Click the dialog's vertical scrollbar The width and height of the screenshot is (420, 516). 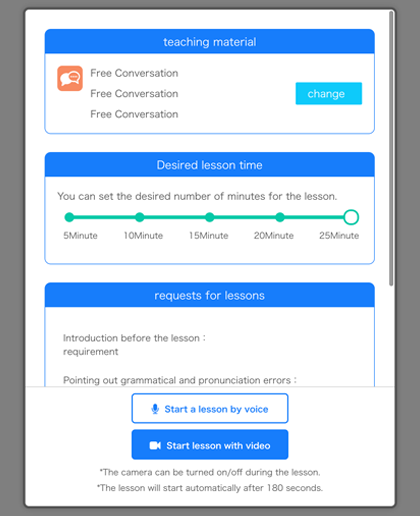click(391, 148)
